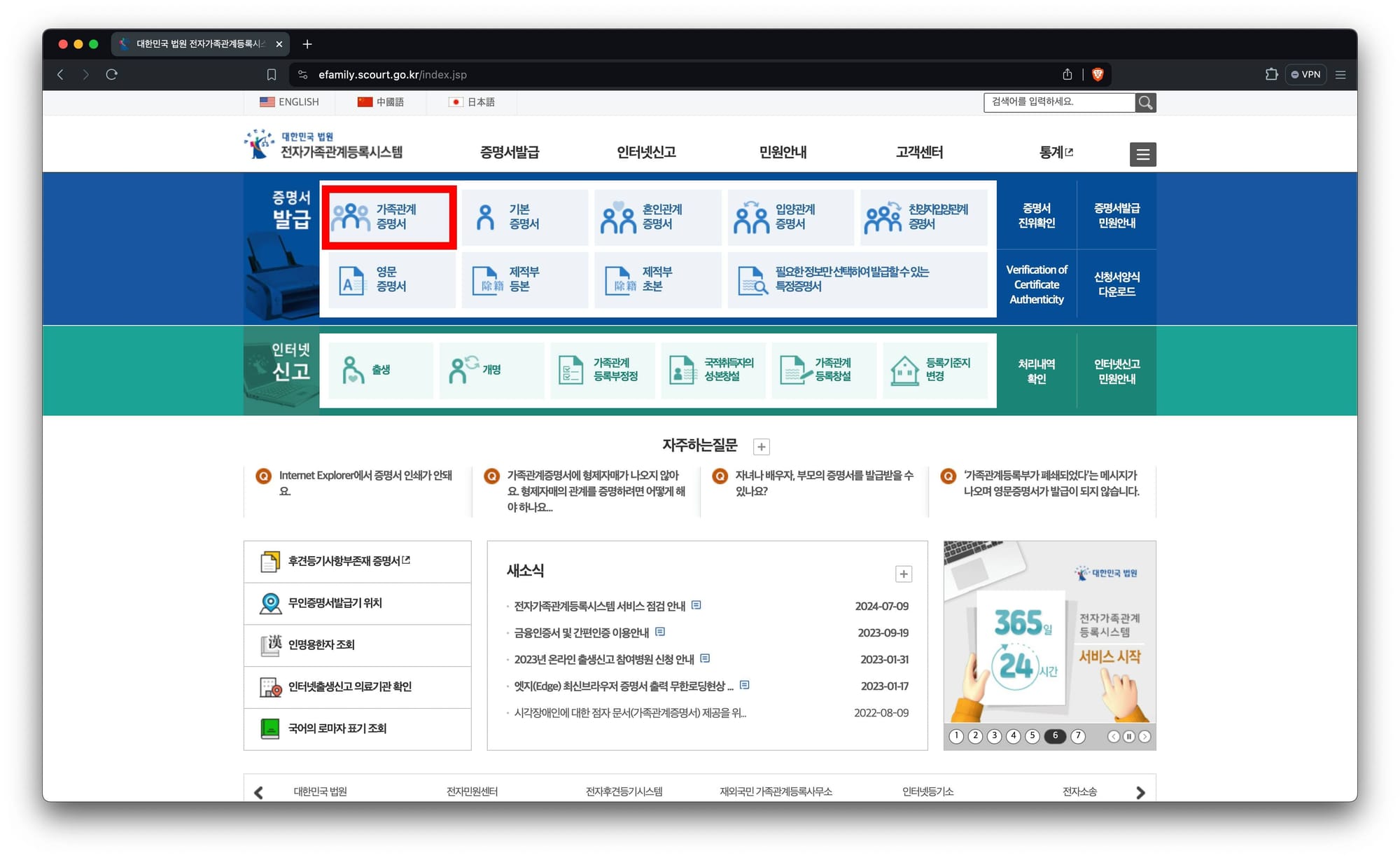Click the VPN button
The height and width of the screenshot is (858, 1400).
pyautogui.click(x=1306, y=74)
